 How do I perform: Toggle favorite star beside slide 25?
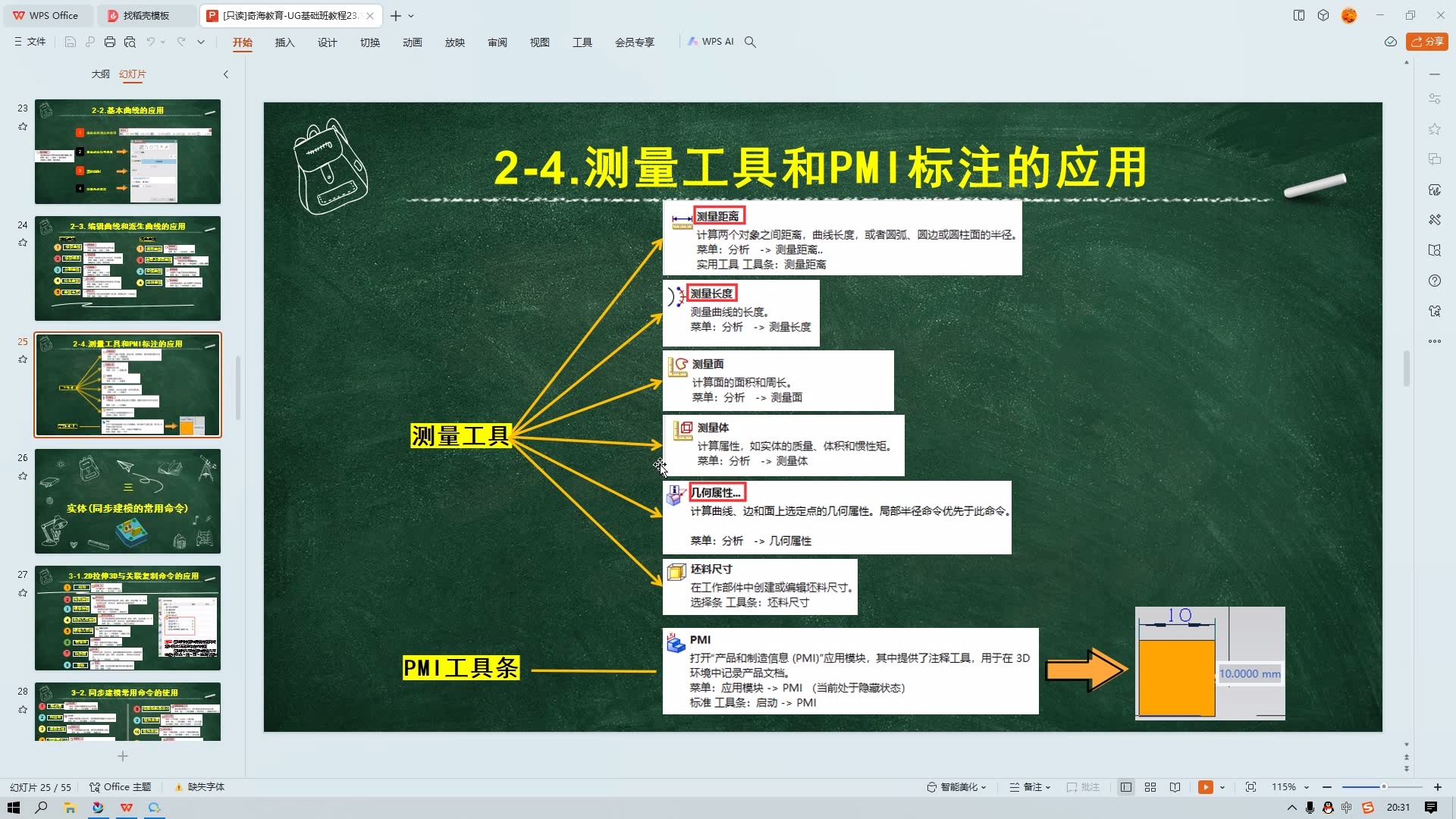pos(23,360)
